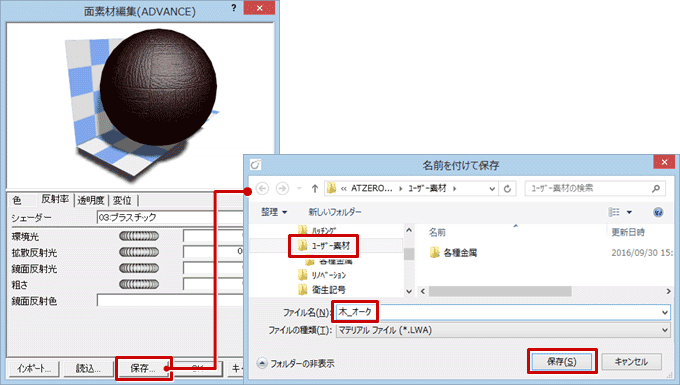This screenshot has height=385, width=680.
Task: Click the Back arrow in save dialog
Action: pos(262,188)
